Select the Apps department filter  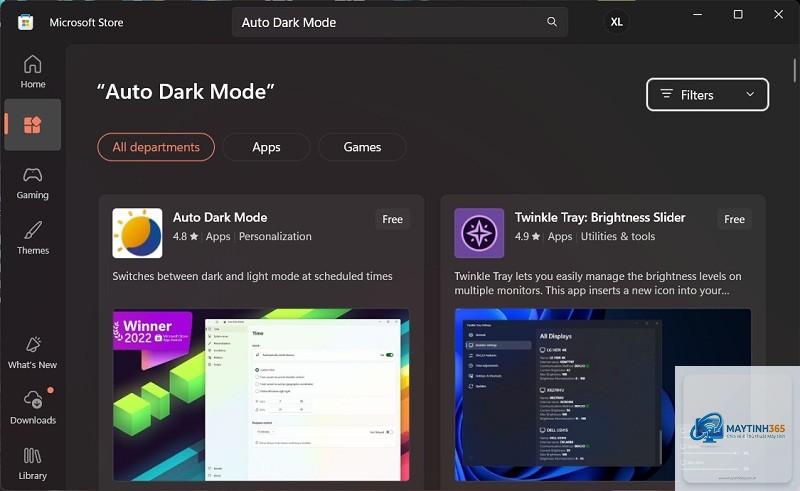[266, 147]
